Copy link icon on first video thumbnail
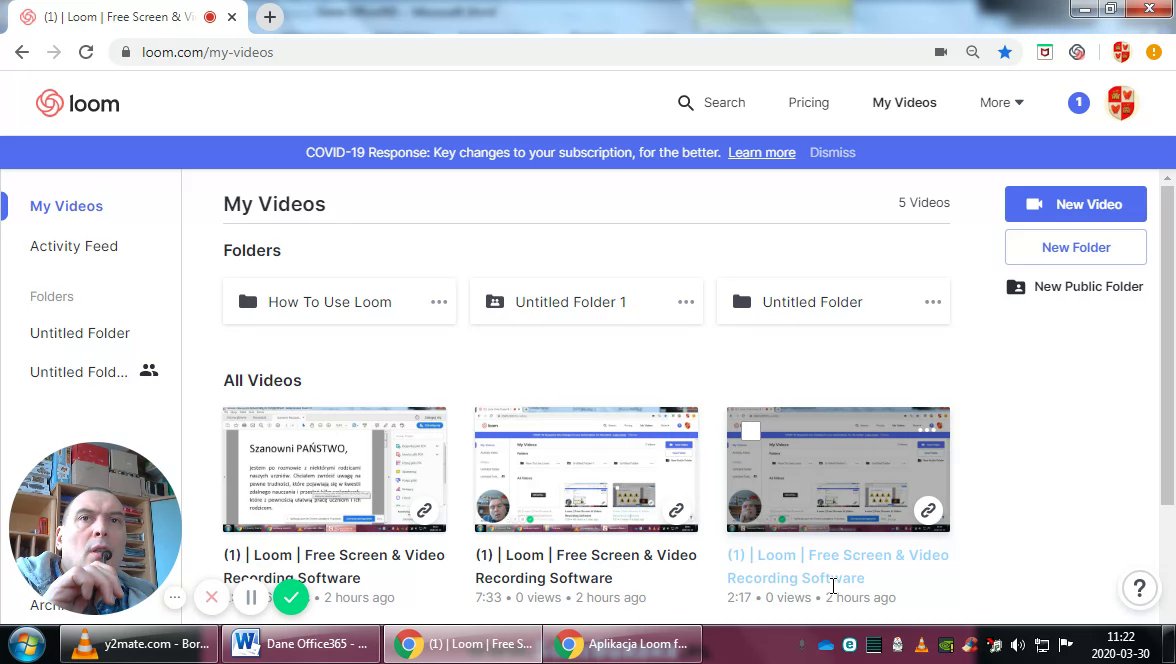The width and height of the screenshot is (1176, 664). (x=424, y=510)
